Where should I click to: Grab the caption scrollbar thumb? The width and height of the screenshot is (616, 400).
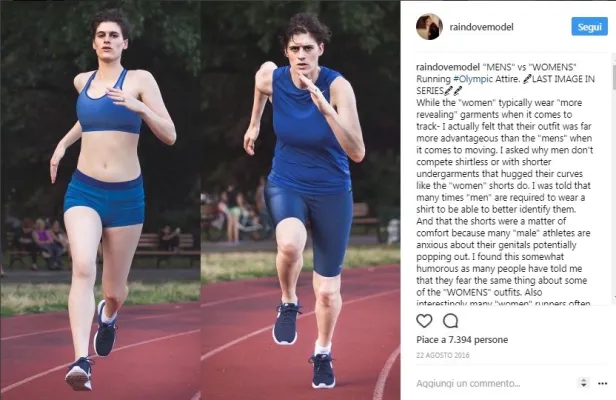[614, 75]
